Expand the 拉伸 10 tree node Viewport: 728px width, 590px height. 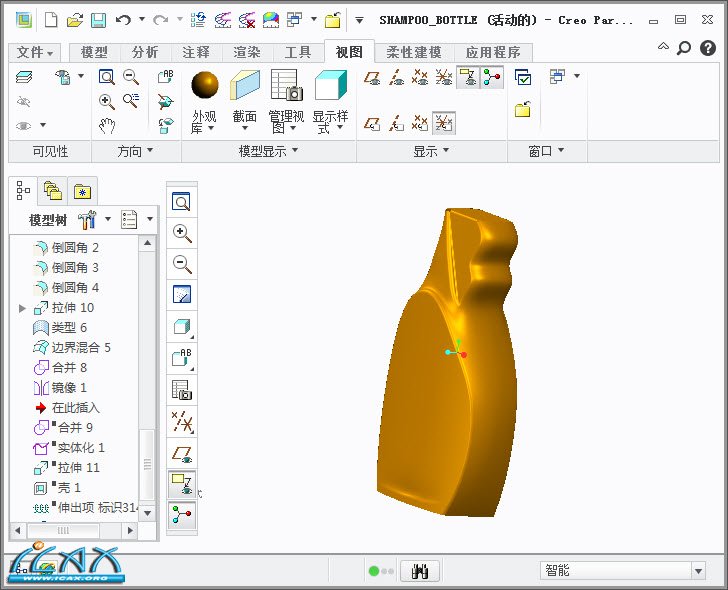click(x=22, y=308)
